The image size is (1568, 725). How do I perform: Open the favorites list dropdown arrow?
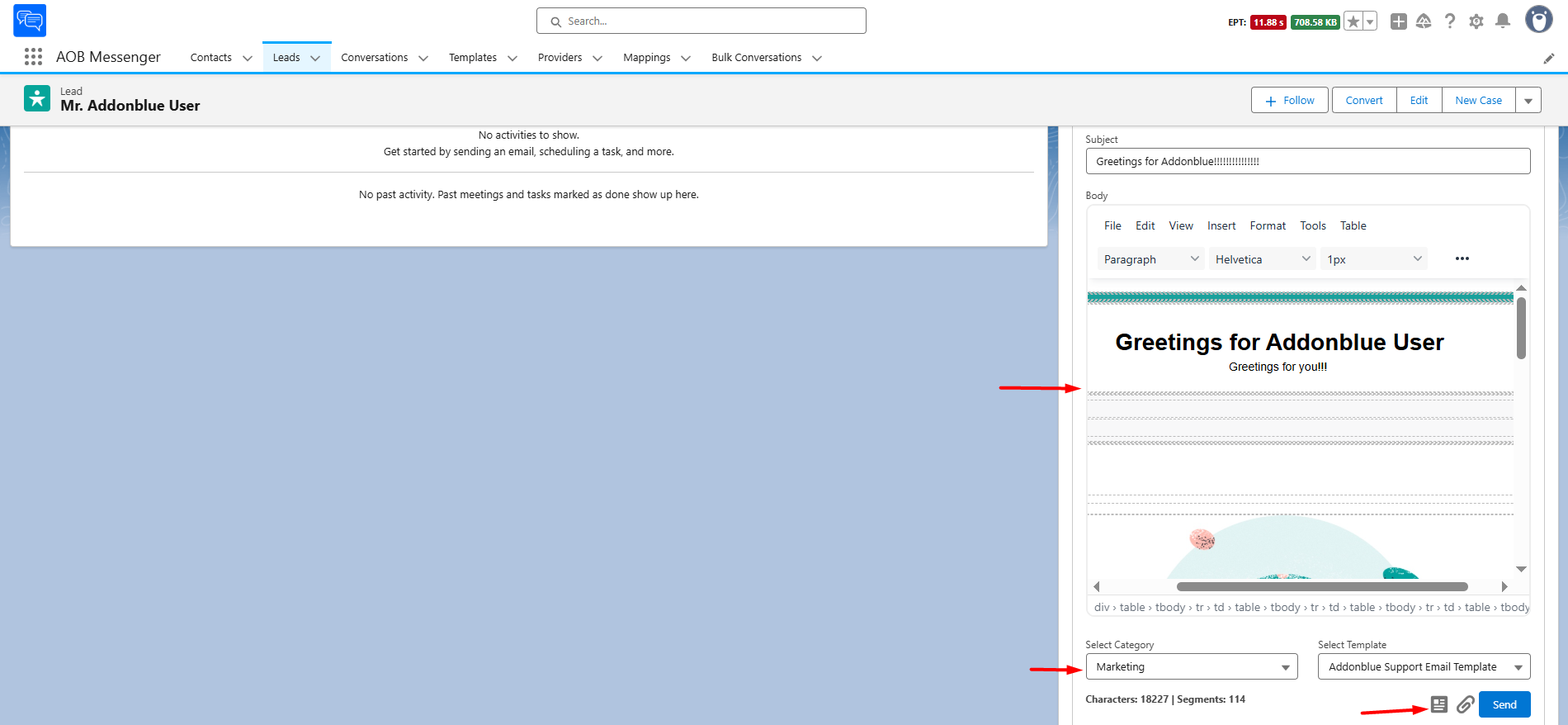(1370, 21)
